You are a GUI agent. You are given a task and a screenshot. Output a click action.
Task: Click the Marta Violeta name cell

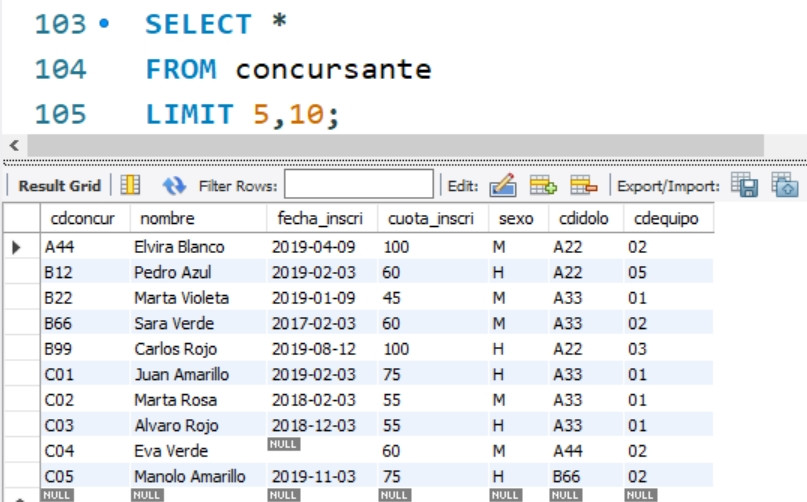point(198,298)
